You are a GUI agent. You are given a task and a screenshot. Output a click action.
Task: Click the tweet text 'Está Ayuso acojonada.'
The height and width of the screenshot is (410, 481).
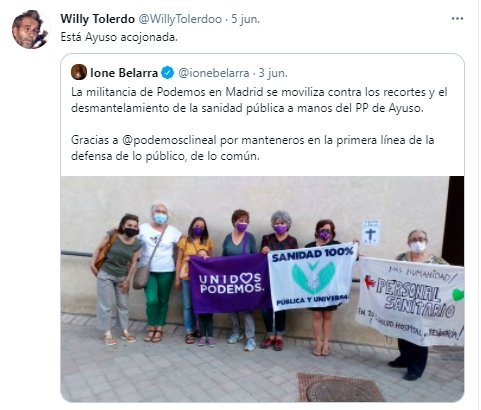click(x=119, y=37)
